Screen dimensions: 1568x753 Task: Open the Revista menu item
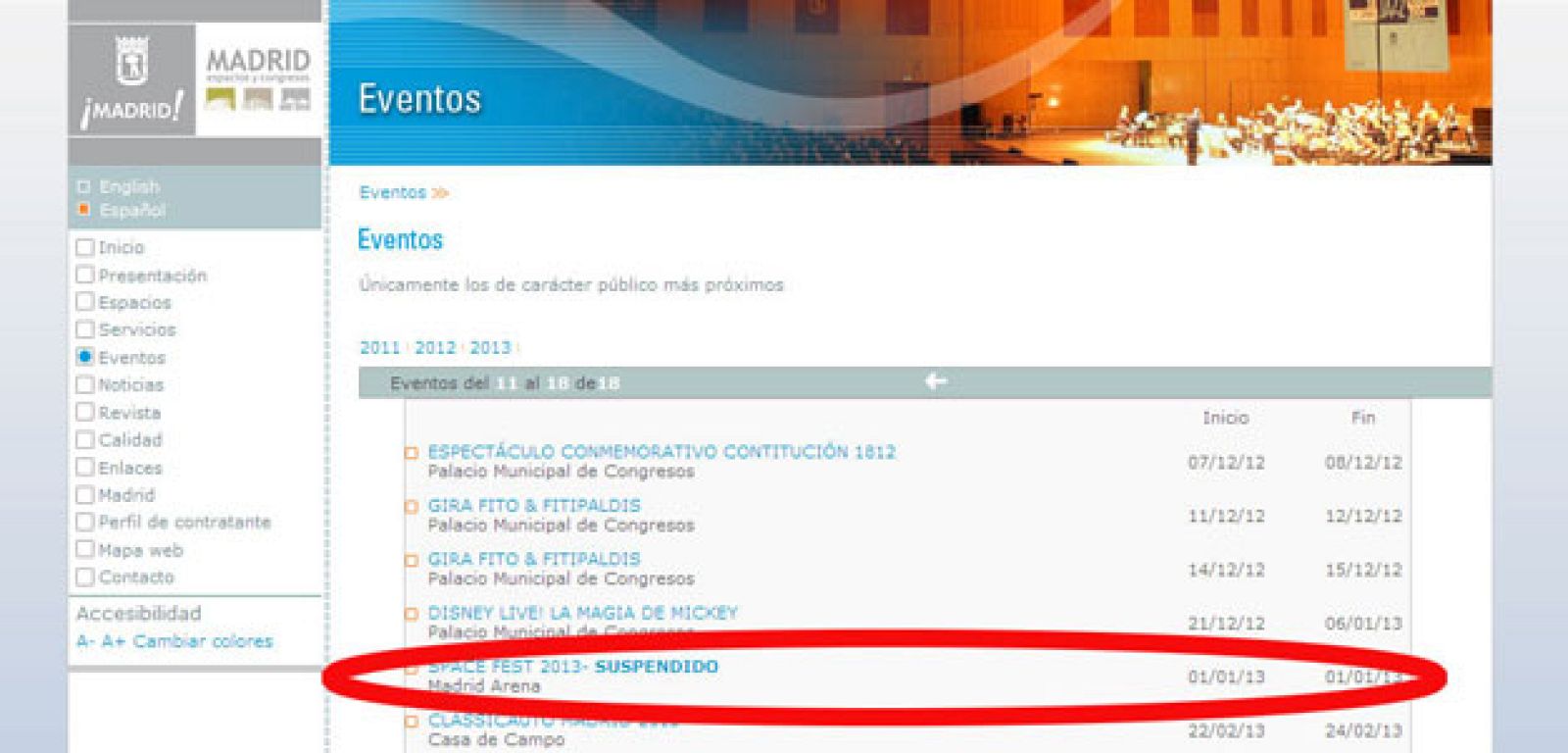click(x=129, y=413)
